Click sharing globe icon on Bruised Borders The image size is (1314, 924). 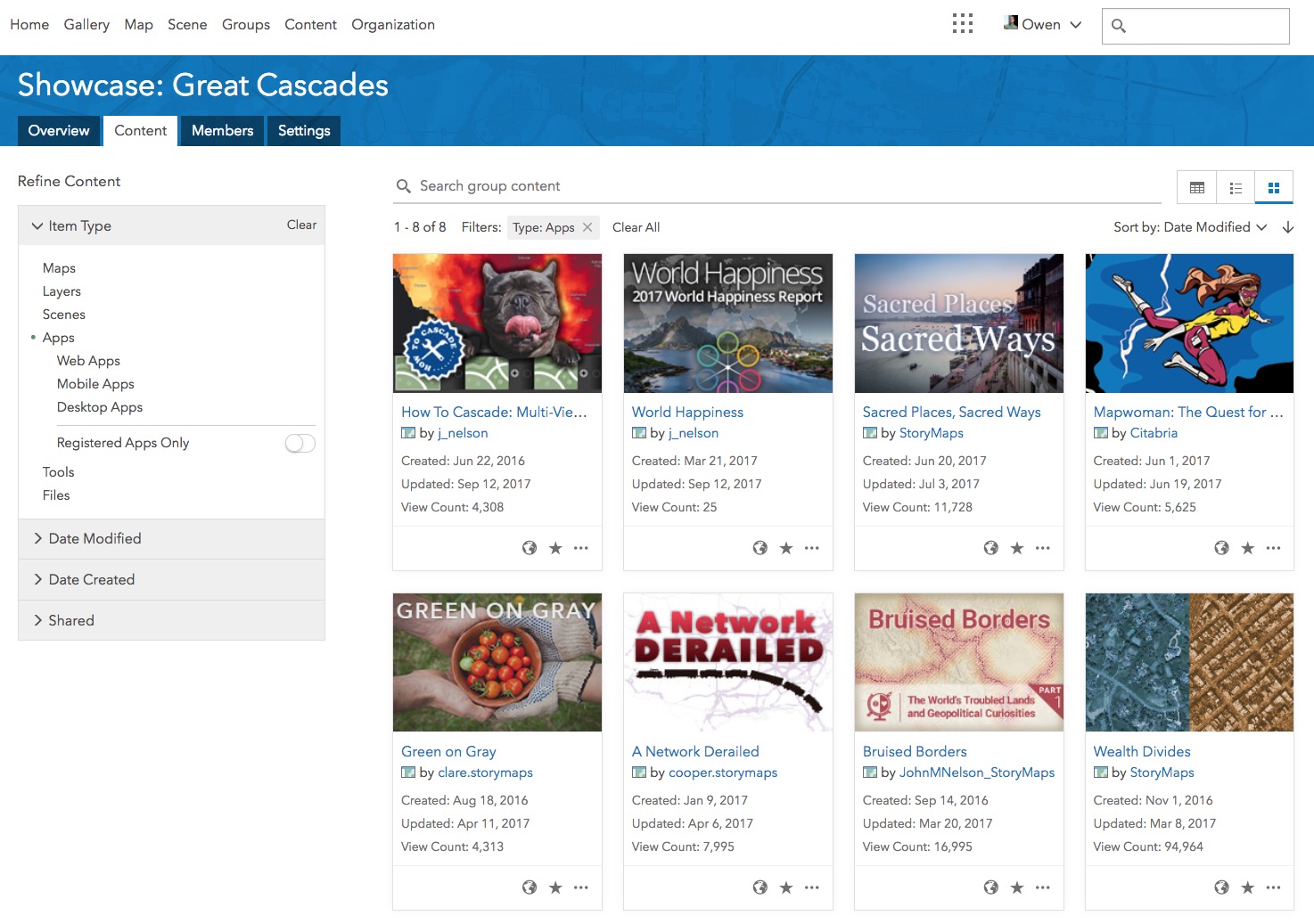point(990,887)
